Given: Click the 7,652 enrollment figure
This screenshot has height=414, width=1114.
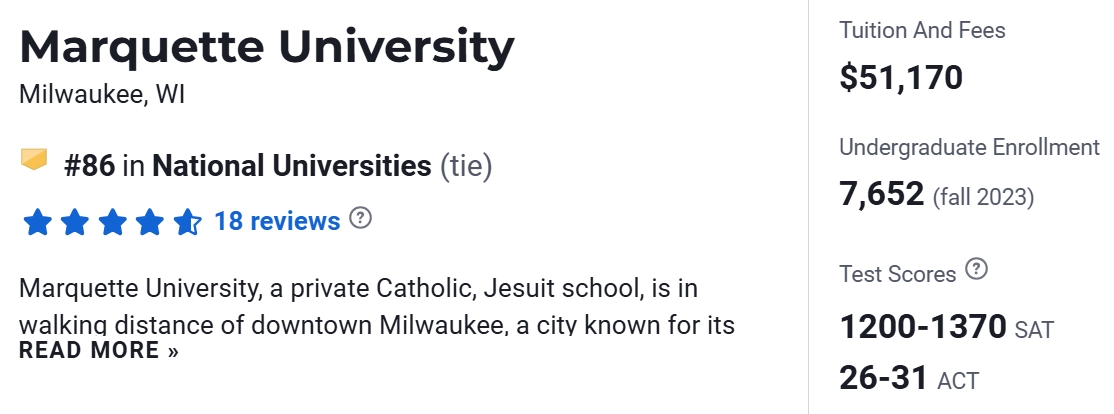Looking at the screenshot, I should 881,194.
